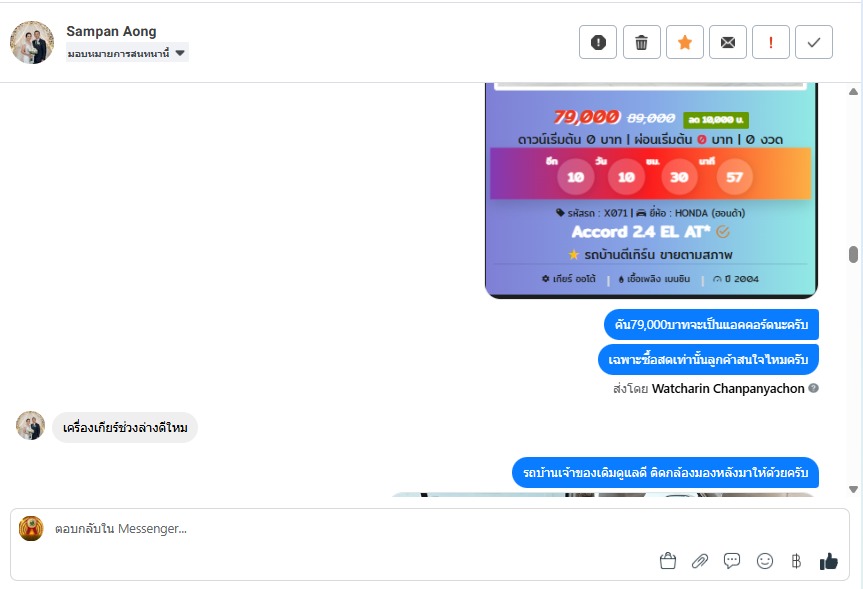
Task: Open saved replies speech bubble icon
Action: point(731,561)
